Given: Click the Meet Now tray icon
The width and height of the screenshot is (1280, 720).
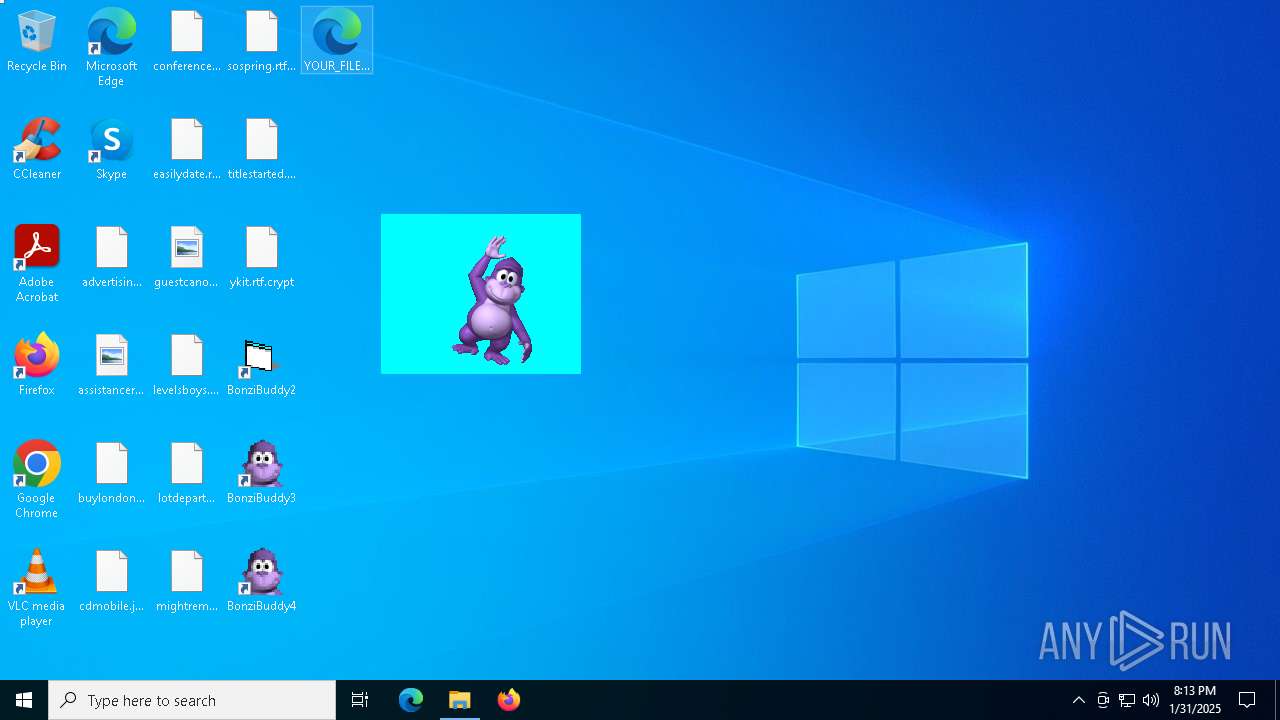Looking at the screenshot, I should 1103,700.
